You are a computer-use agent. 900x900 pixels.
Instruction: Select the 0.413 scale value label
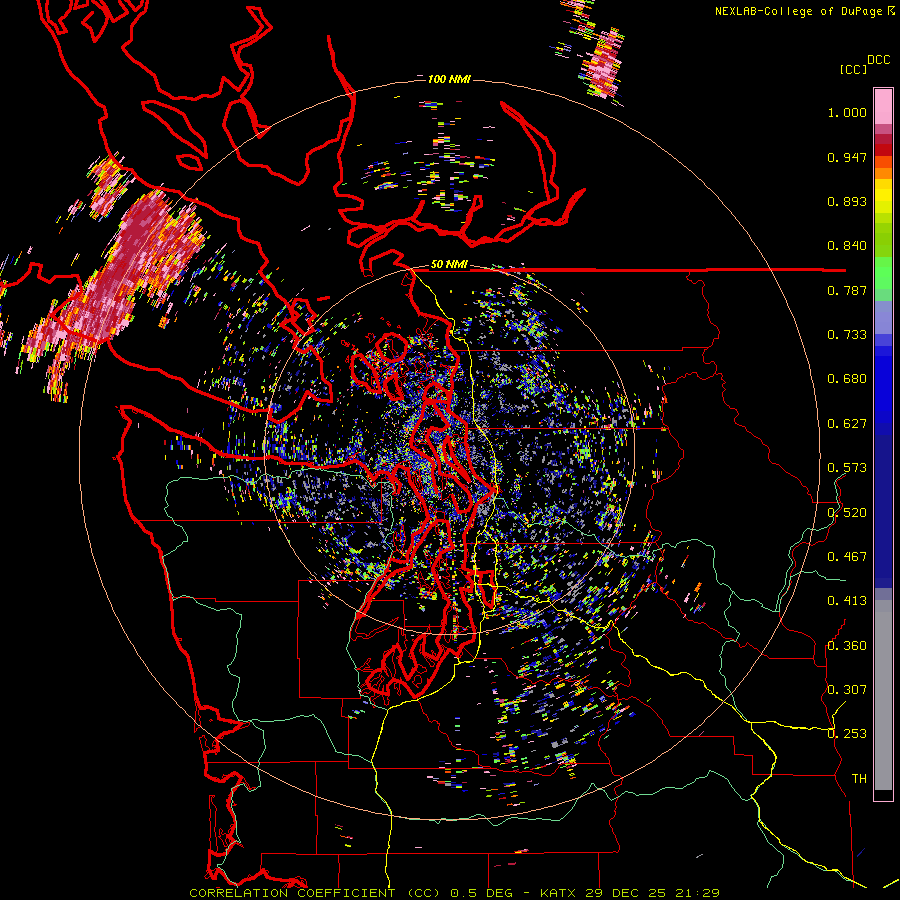tap(847, 601)
